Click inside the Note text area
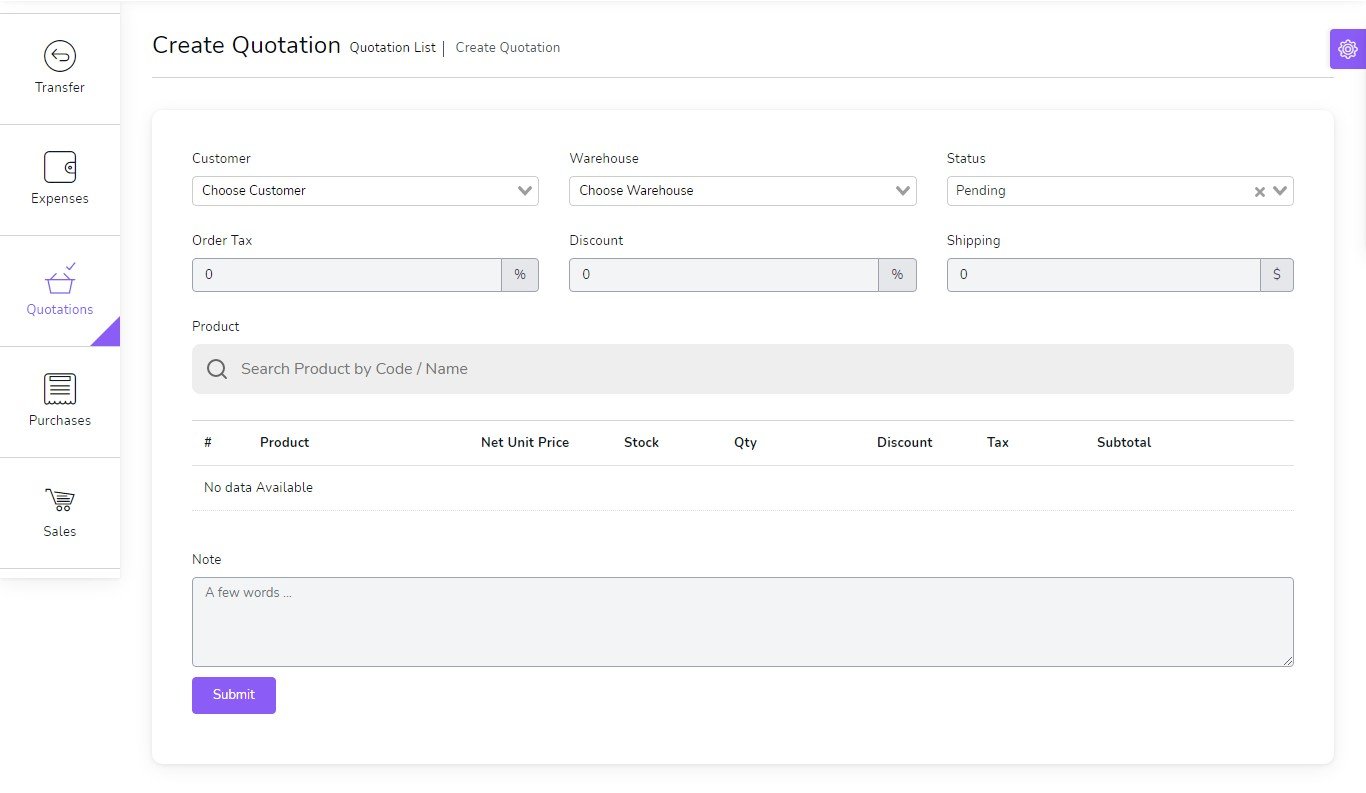 click(742, 621)
